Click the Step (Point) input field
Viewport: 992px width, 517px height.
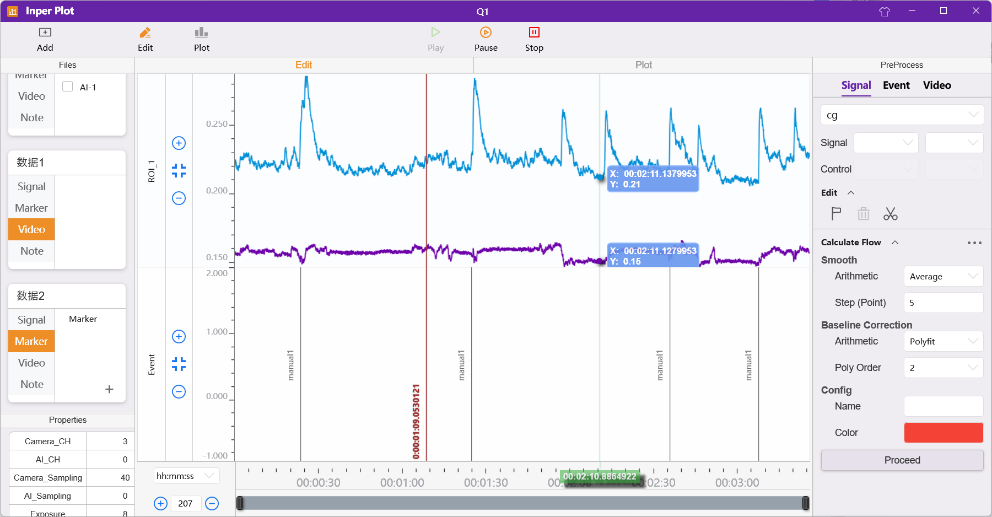point(944,302)
